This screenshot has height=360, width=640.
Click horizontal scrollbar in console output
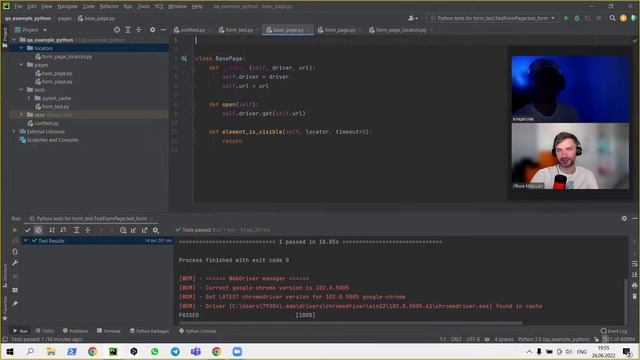tap(350, 323)
